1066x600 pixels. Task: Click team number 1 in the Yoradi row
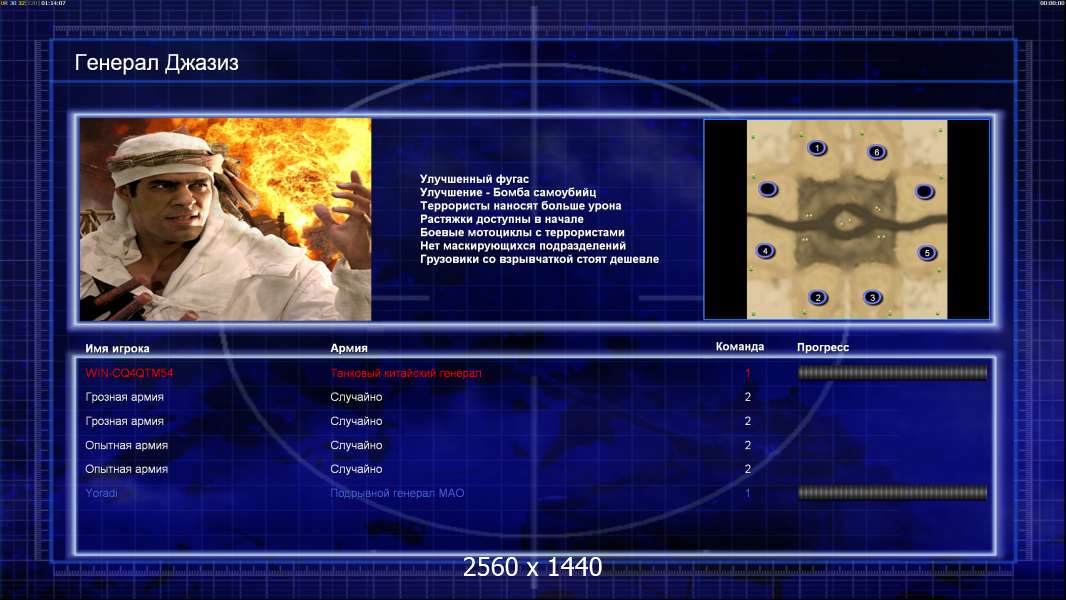[x=748, y=493]
